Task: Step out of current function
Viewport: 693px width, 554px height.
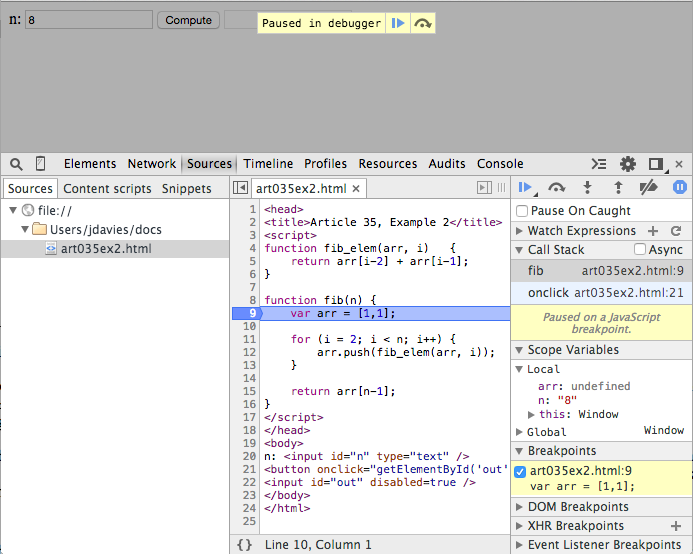Action: [x=618, y=188]
